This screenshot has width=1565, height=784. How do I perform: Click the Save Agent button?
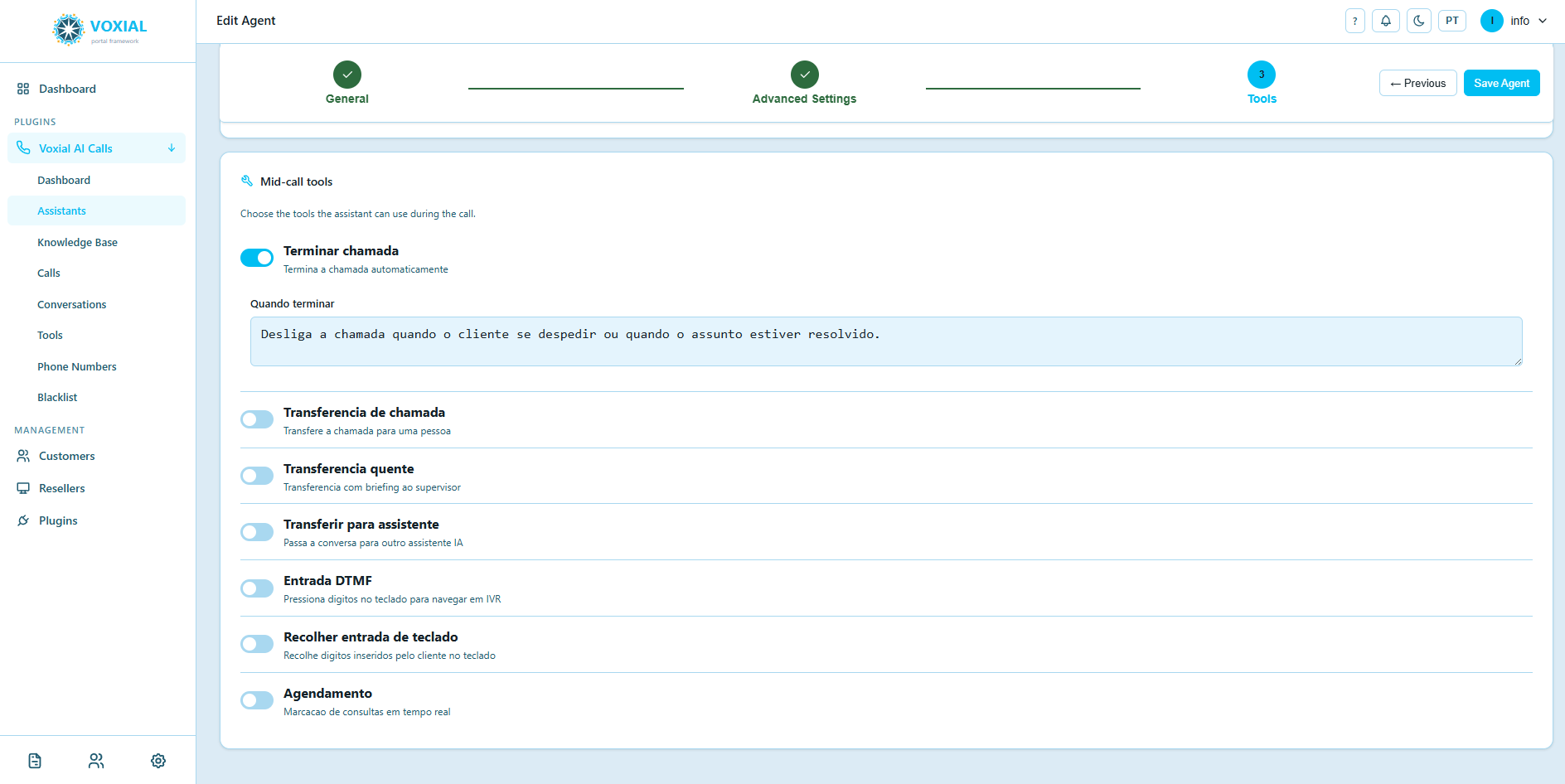[x=1501, y=83]
